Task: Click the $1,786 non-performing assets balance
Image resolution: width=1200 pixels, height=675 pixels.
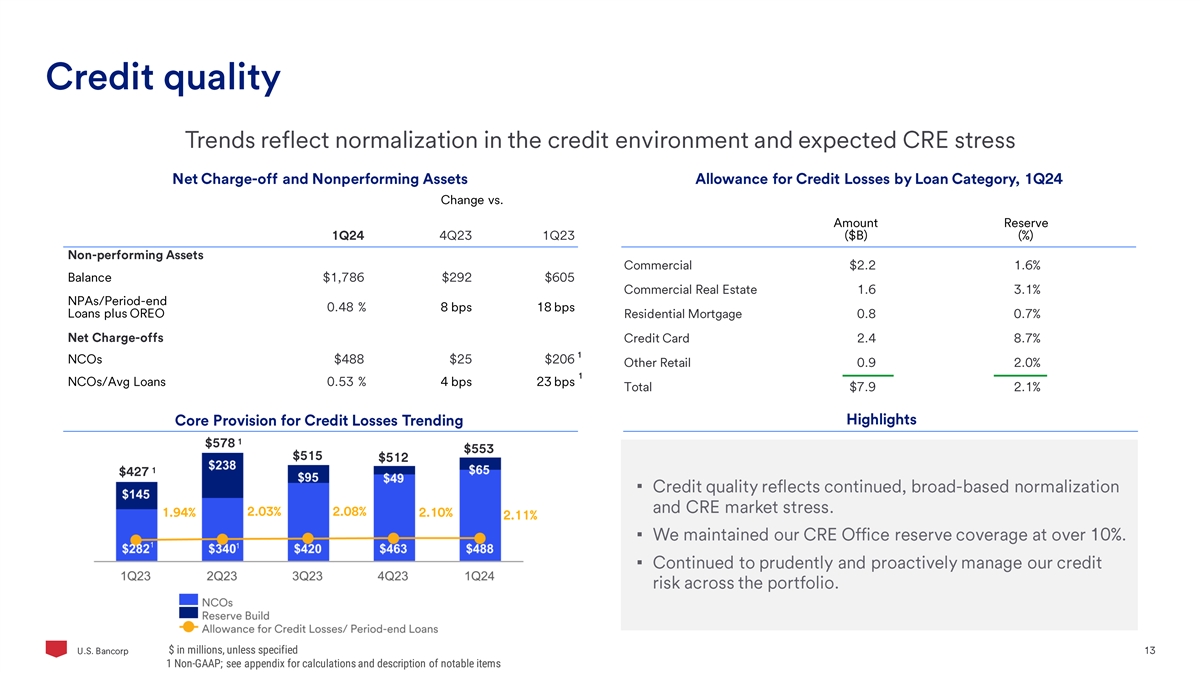Action: click(x=342, y=277)
